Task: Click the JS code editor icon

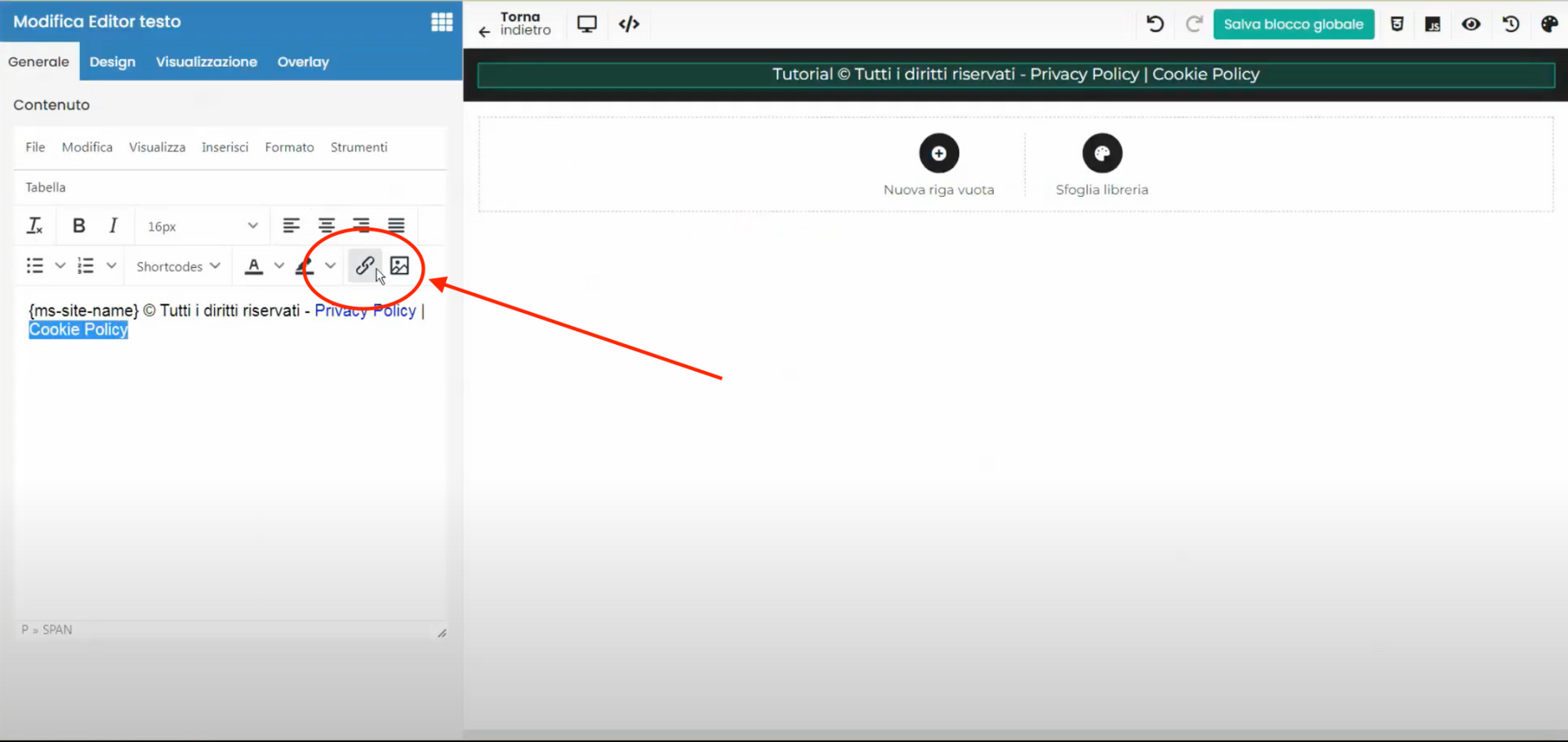Action: 1432,25
